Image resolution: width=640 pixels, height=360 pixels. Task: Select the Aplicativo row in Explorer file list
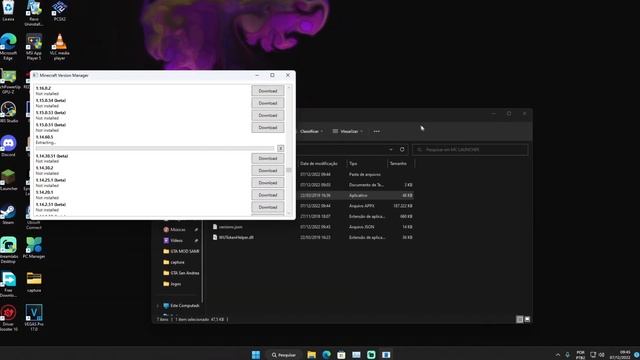312,196
